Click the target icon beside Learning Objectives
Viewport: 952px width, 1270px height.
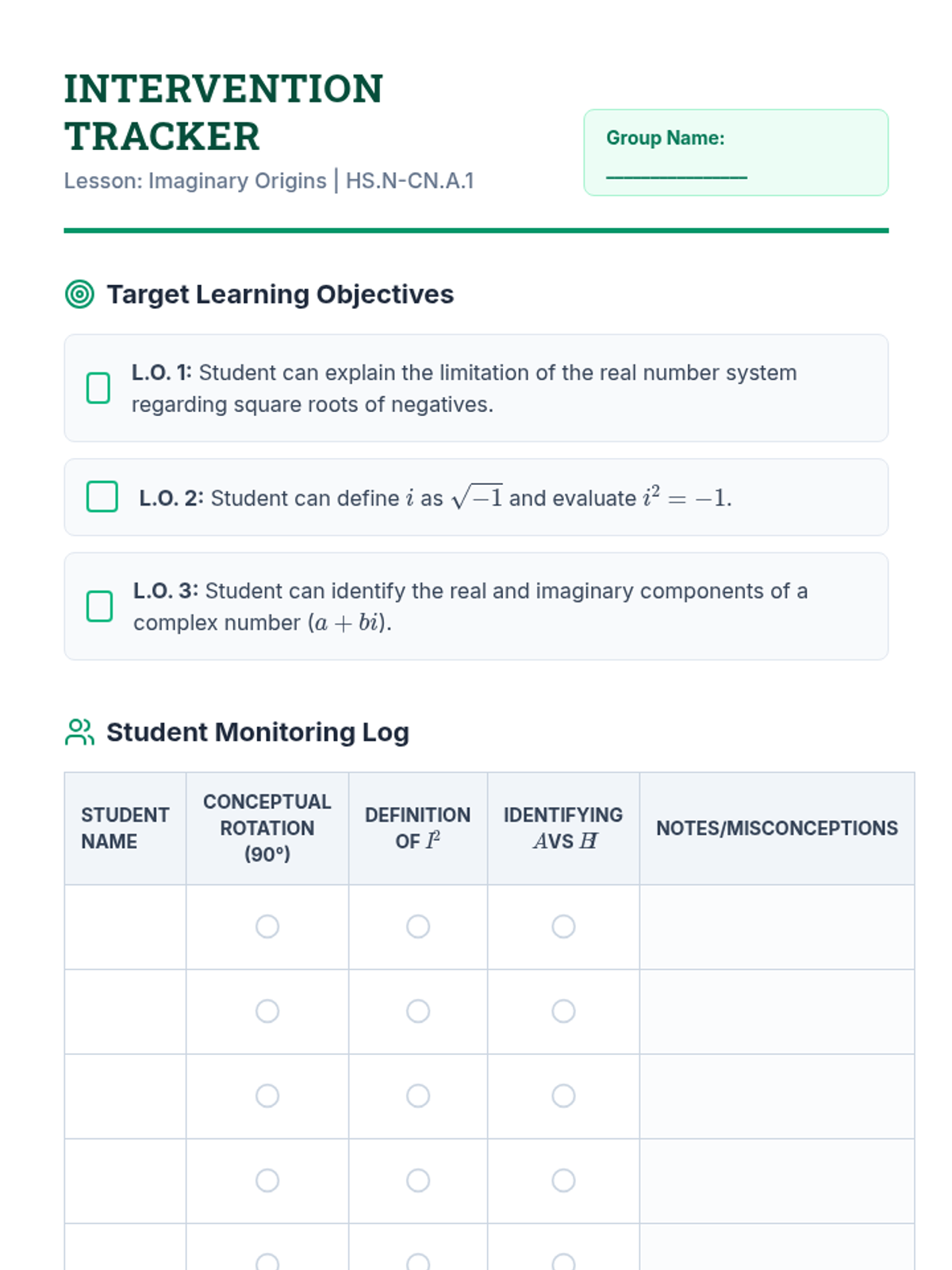pos(79,294)
